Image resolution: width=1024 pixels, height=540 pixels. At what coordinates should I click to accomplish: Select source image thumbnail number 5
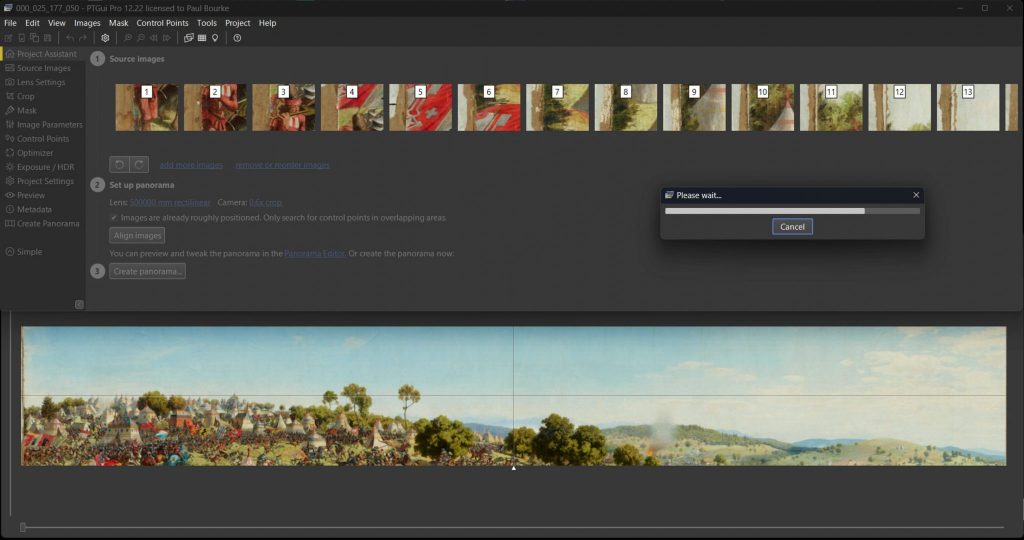point(420,107)
